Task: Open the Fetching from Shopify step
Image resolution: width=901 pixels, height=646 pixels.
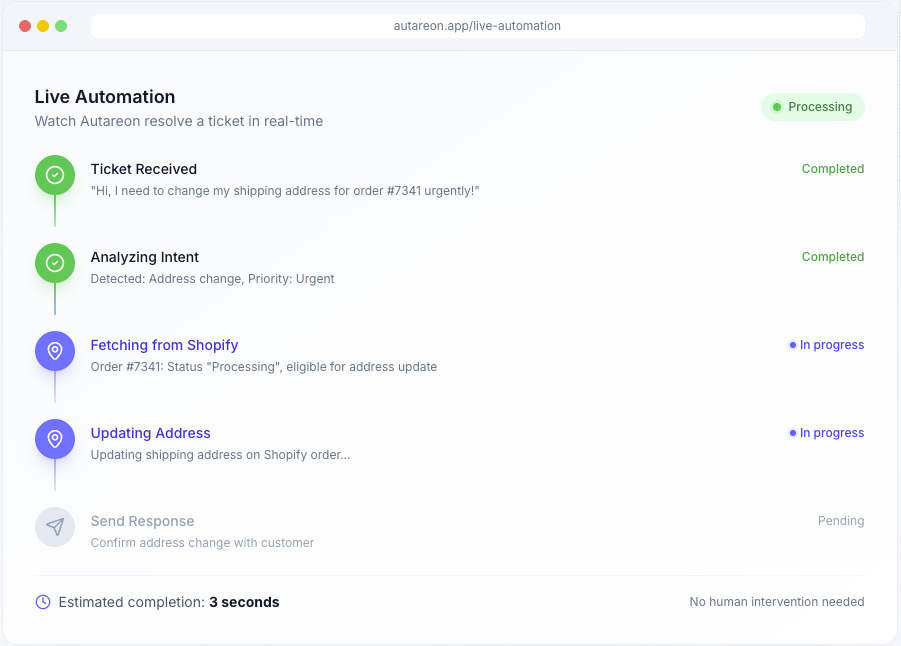Action: (x=164, y=345)
